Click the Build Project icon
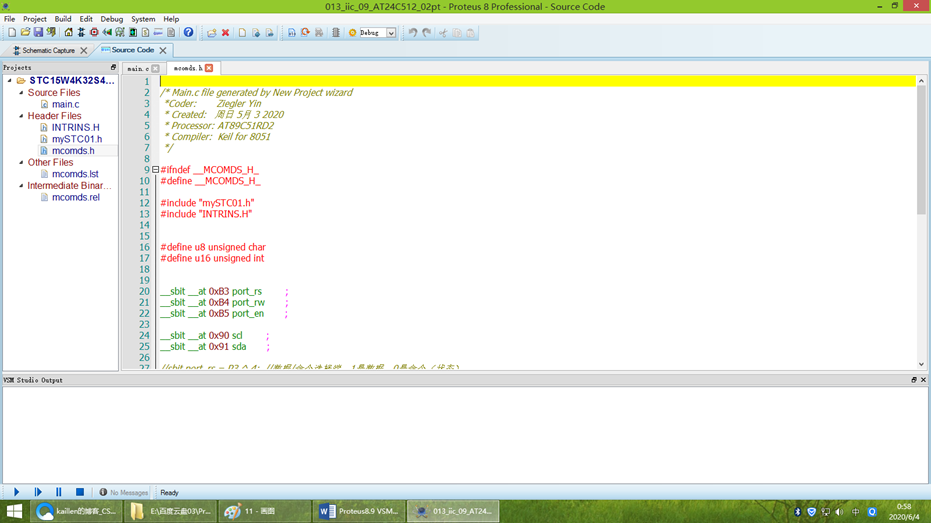 (292, 33)
